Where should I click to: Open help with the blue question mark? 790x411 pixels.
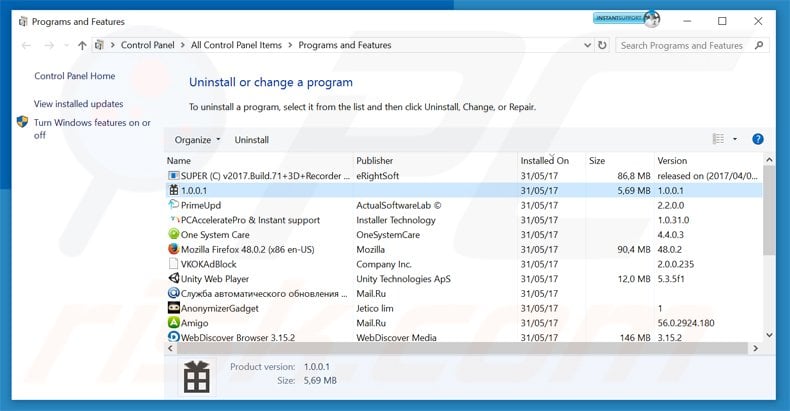pos(757,140)
